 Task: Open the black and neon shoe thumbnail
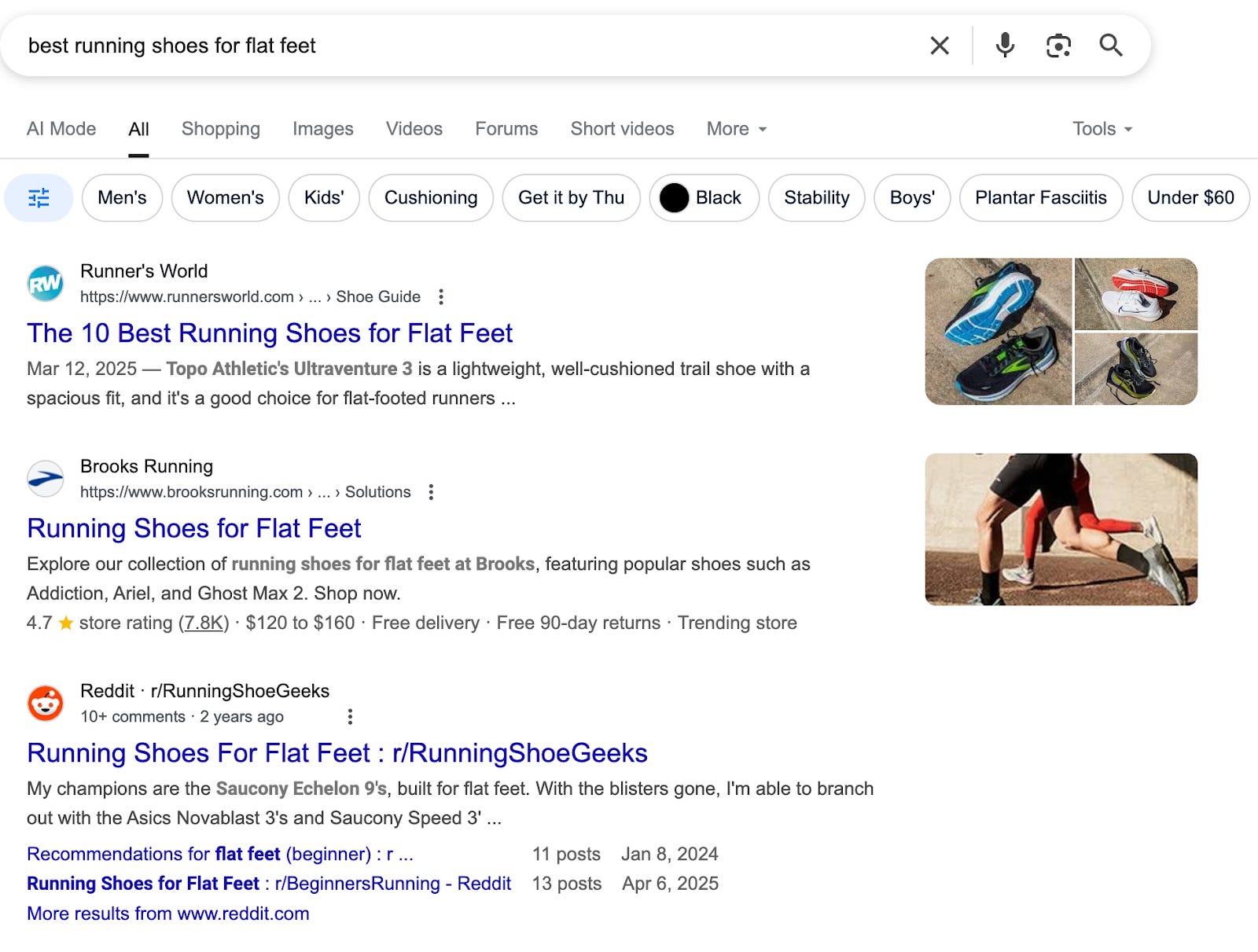coord(1136,369)
